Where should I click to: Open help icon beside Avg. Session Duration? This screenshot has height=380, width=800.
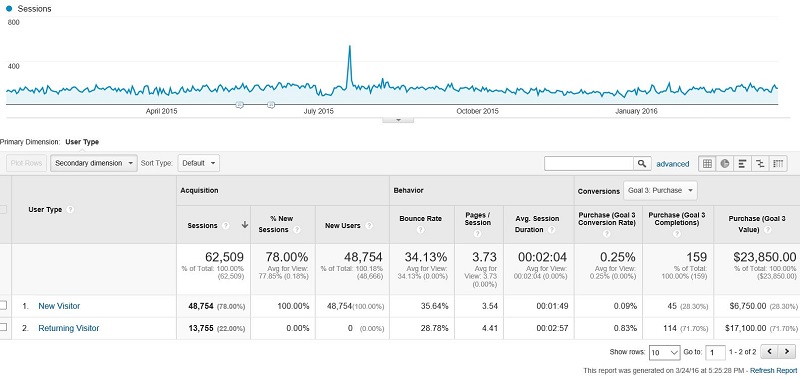point(551,230)
